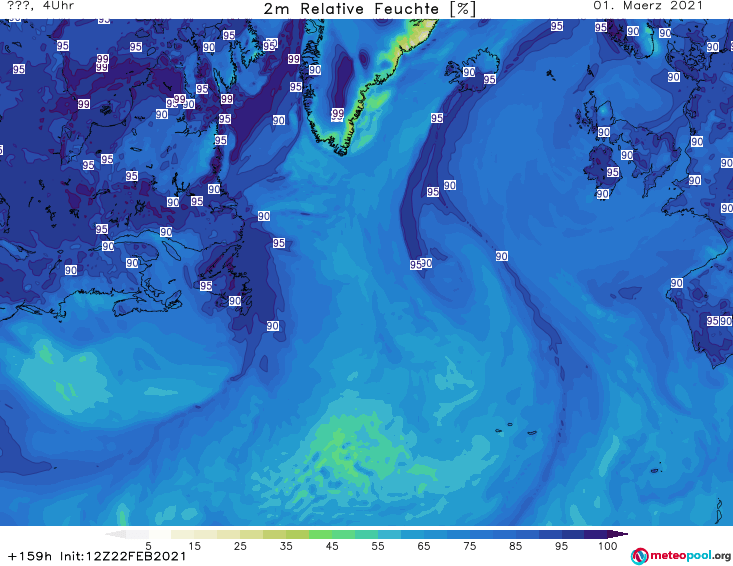Viewport: 733px width, 566px height.
Task: Click the 99 contour label at Greenland's southern tip
Action: click(x=338, y=114)
